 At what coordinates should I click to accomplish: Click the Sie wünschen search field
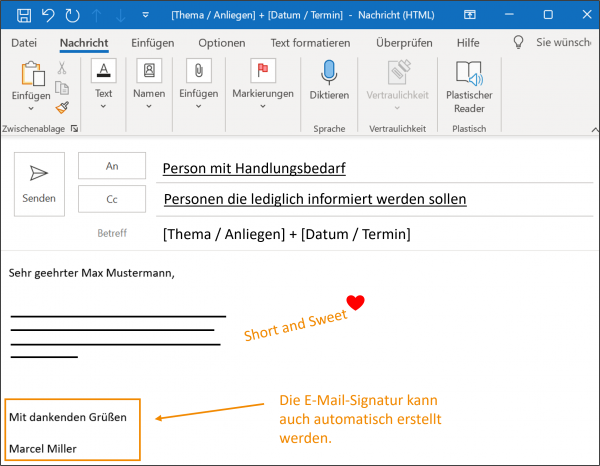coord(563,42)
